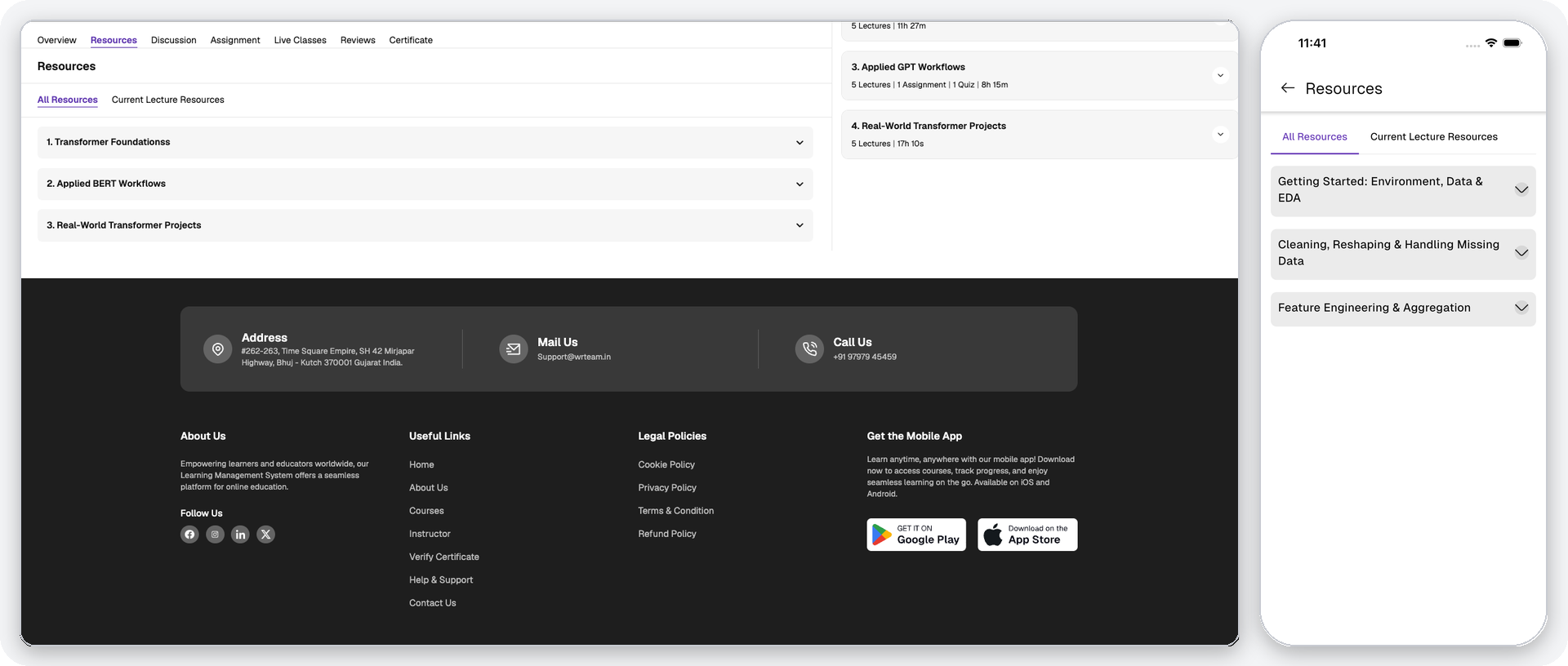Expand Cleaning, Reshaping & Handling Missing Data
Viewport: 1568px width, 666px height.
pyautogui.click(x=1403, y=254)
